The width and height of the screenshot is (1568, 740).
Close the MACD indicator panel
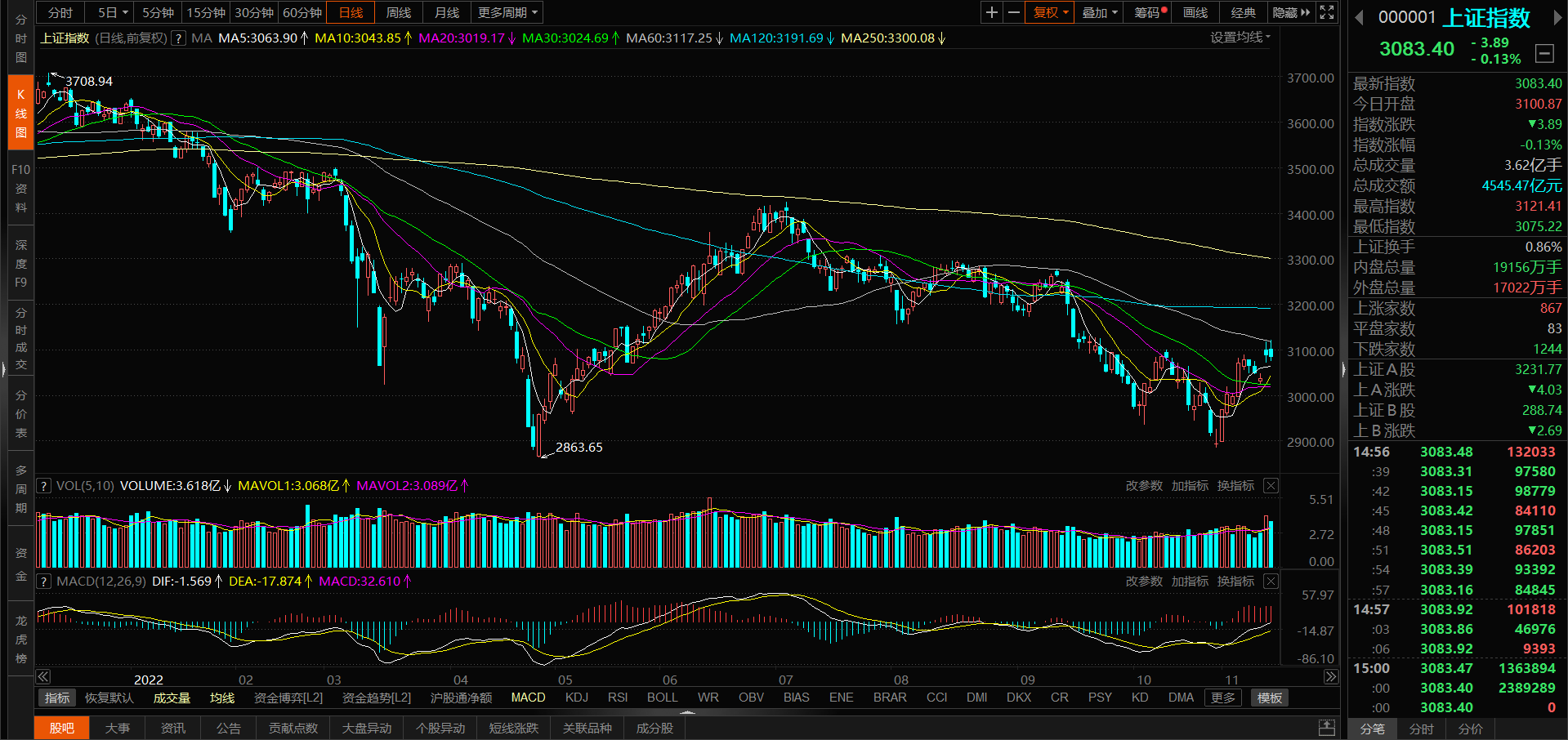1271,581
